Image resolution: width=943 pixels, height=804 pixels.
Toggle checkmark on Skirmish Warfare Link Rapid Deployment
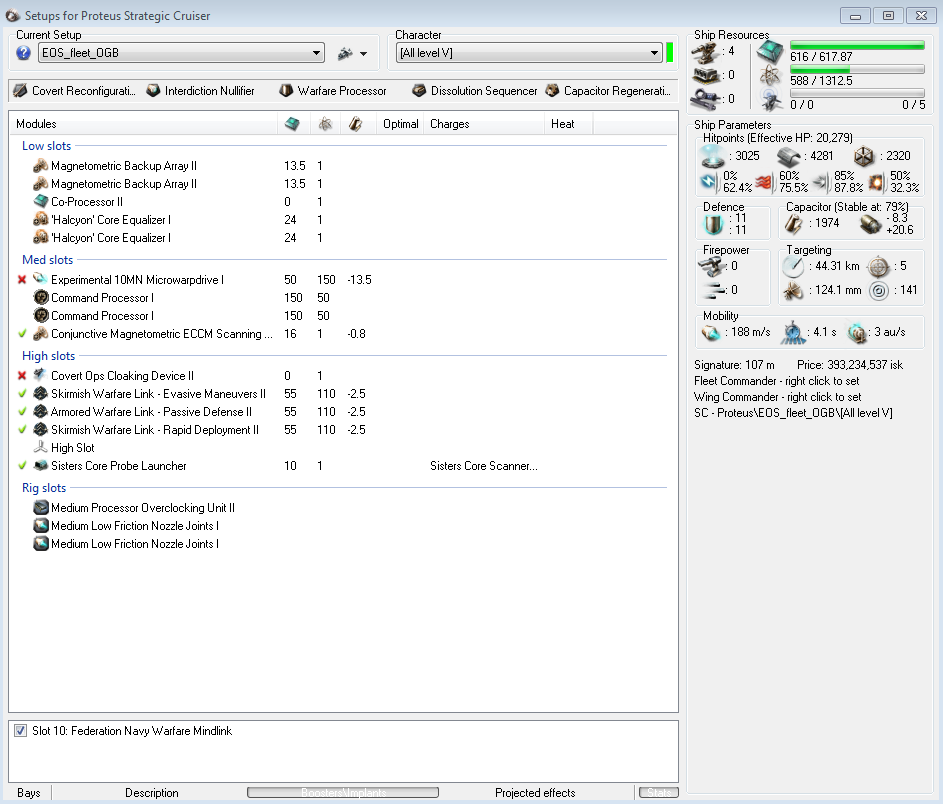pyautogui.click(x=22, y=429)
